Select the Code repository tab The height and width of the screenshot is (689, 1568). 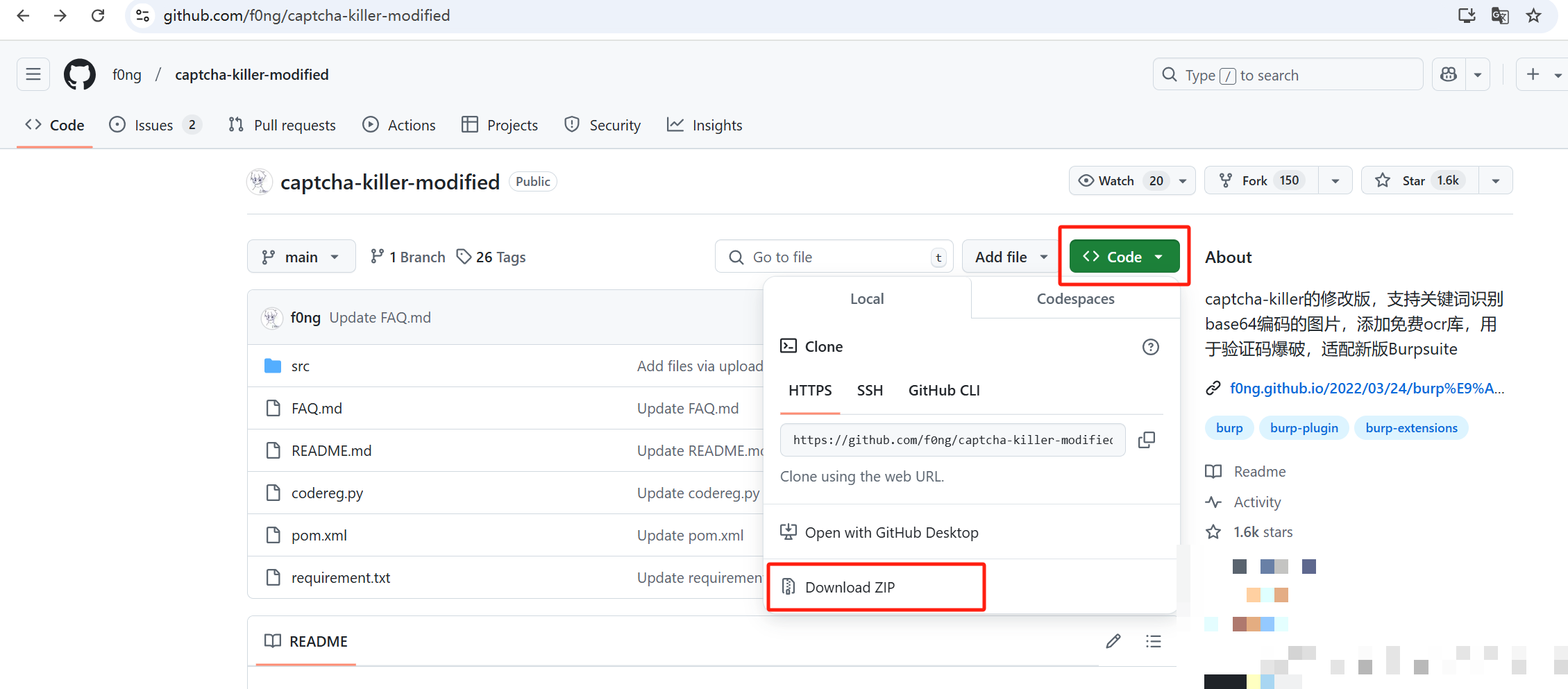coord(55,125)
